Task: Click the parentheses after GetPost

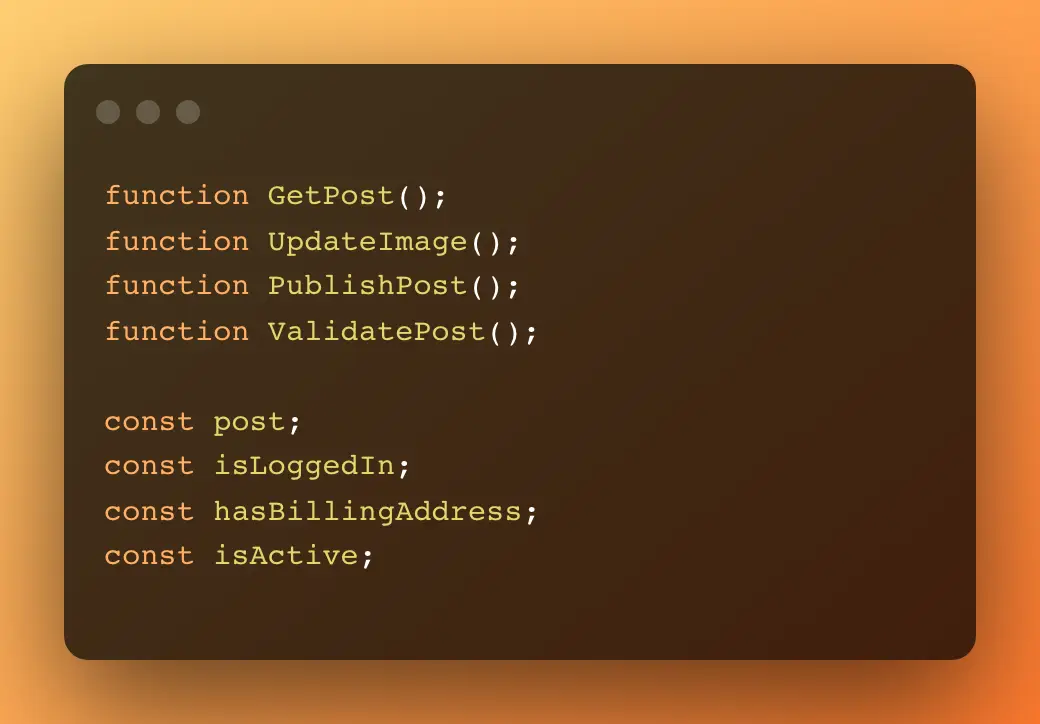Action: click(x=413, y=196)
